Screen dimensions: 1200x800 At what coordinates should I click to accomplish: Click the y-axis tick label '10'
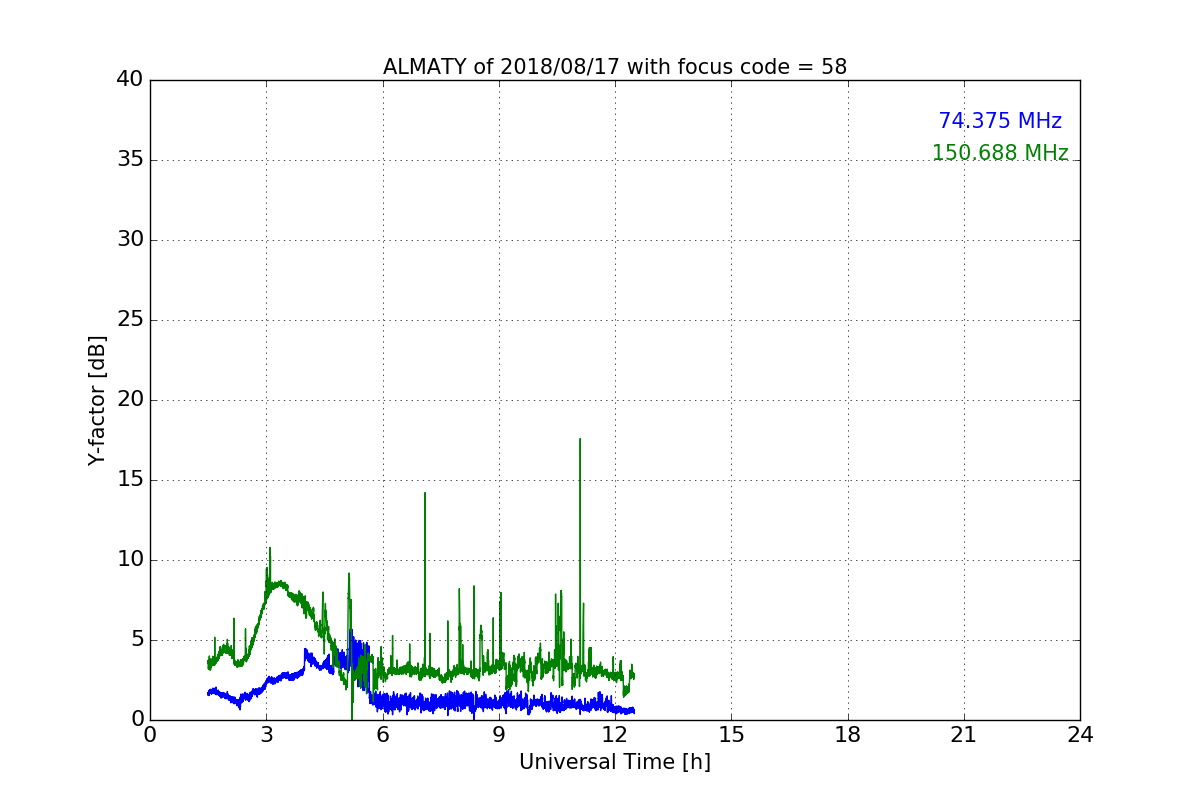click(130, 560)
